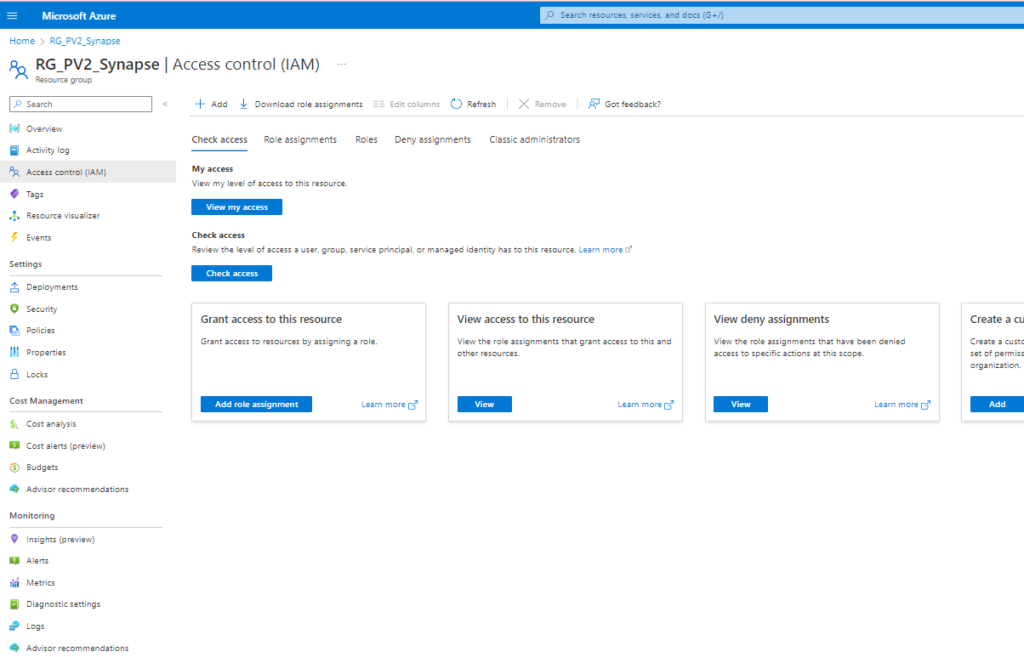Viewport: 1024px width, 657px height.
Task: Click Download role assignments text
Action: 308,104
